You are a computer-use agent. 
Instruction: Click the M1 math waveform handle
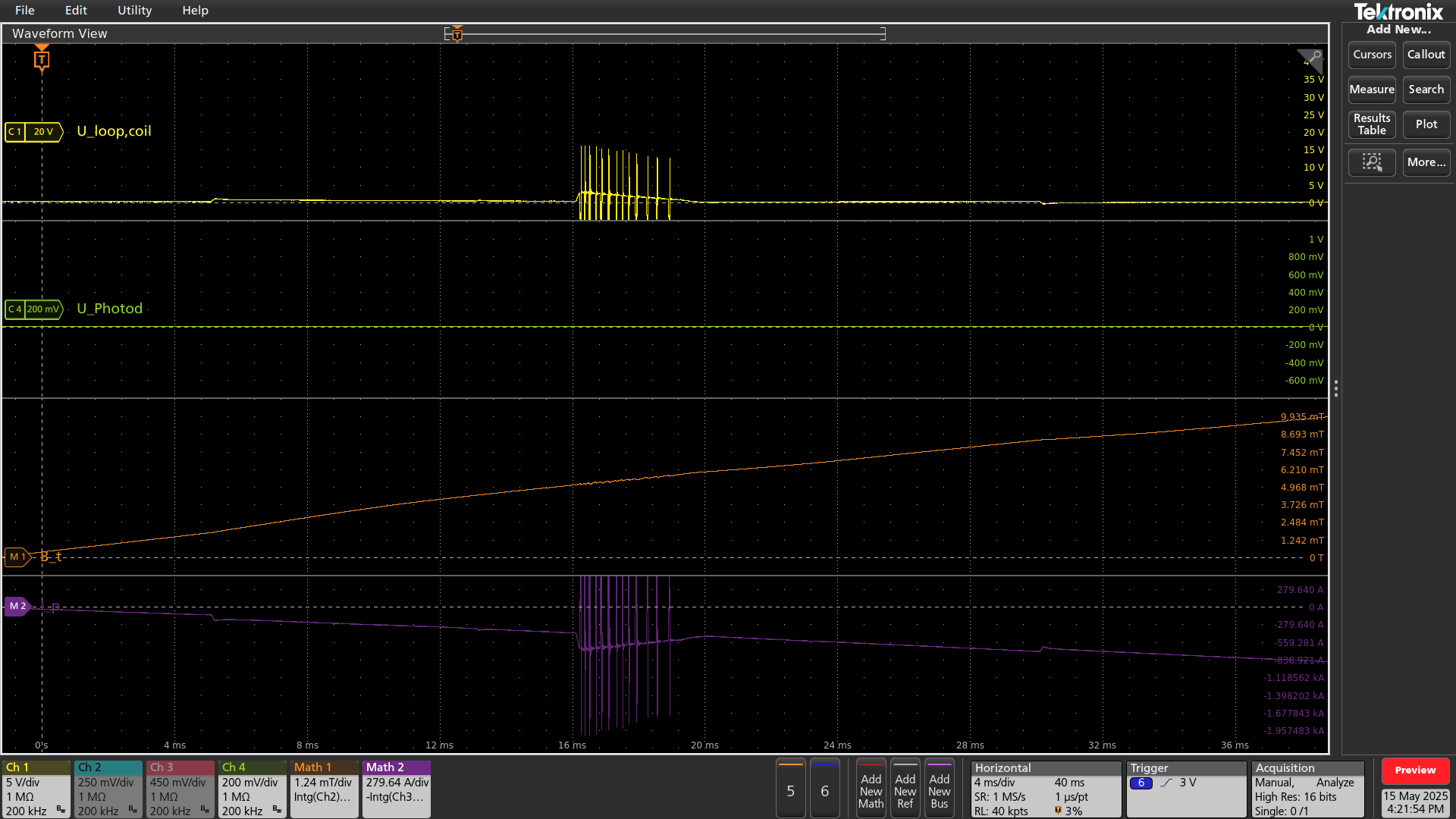click(x=16, y=557)
